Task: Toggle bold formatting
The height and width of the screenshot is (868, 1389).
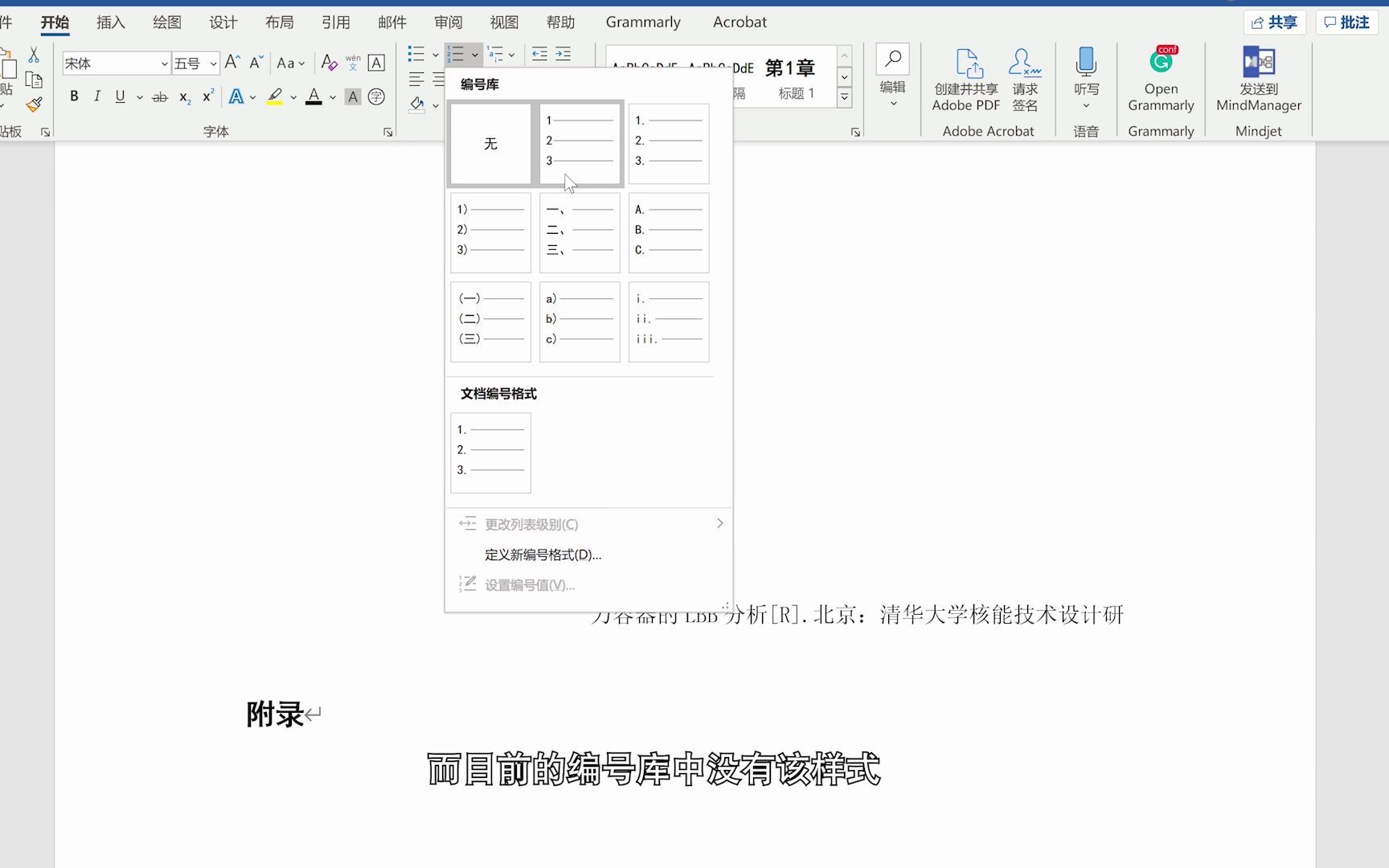Action: point(74,96)
